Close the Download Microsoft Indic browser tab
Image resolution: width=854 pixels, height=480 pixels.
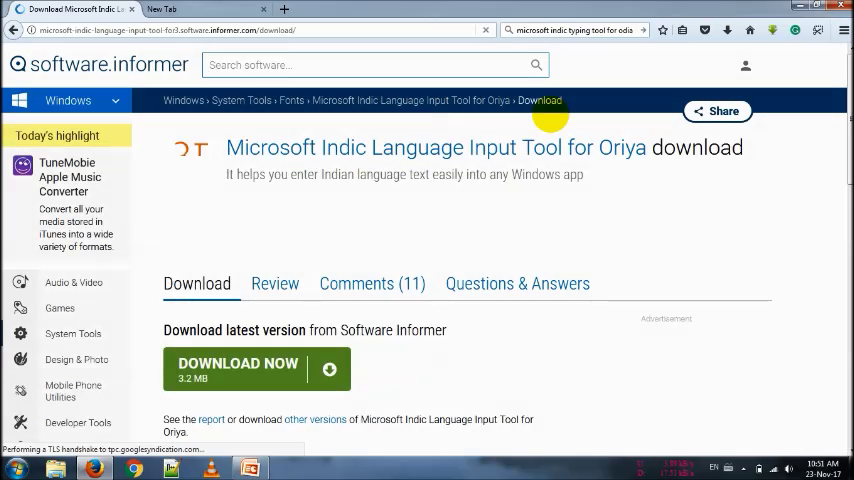coord(132,9)
